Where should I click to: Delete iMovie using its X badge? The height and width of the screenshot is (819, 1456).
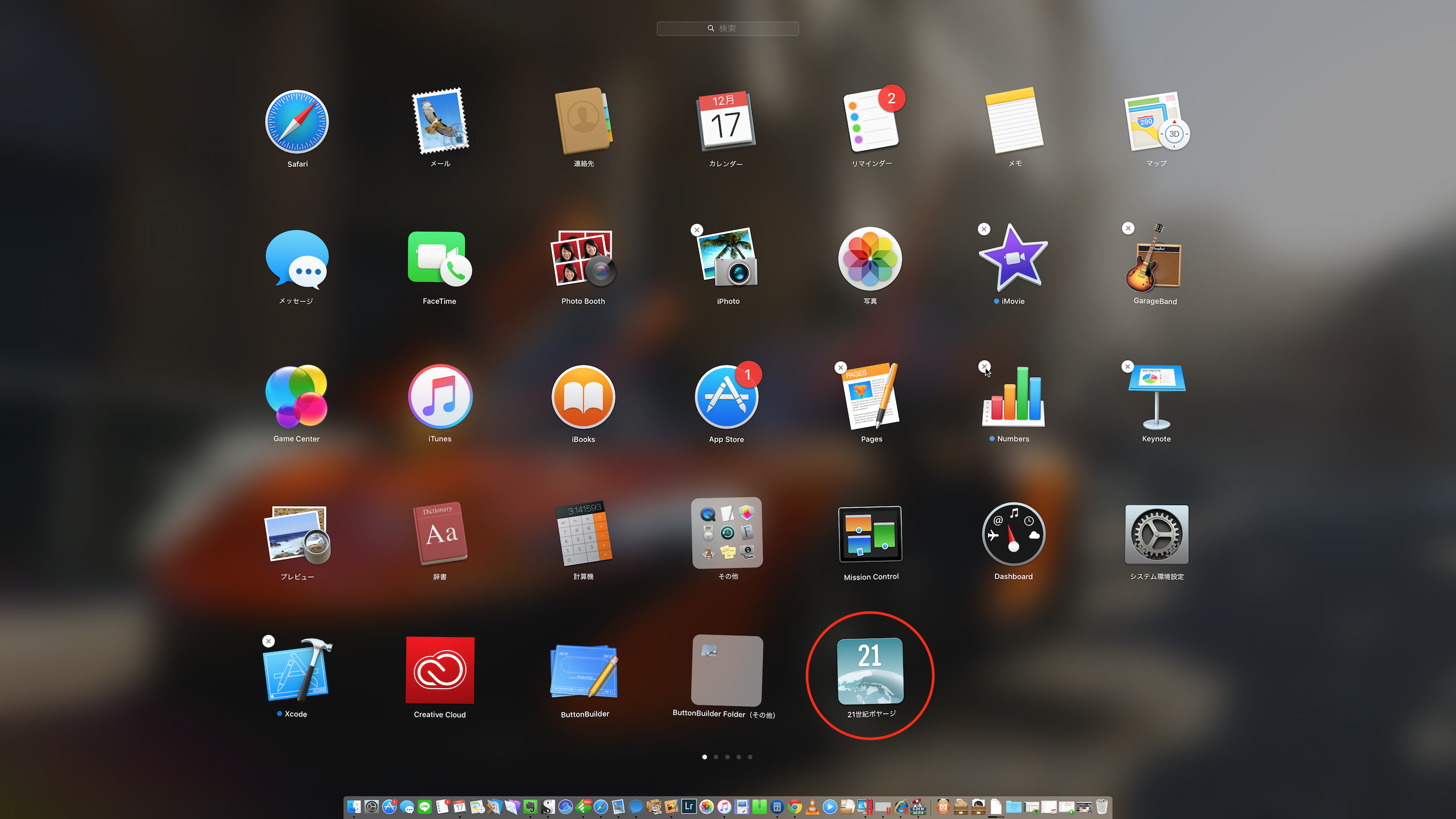point(984,229)
